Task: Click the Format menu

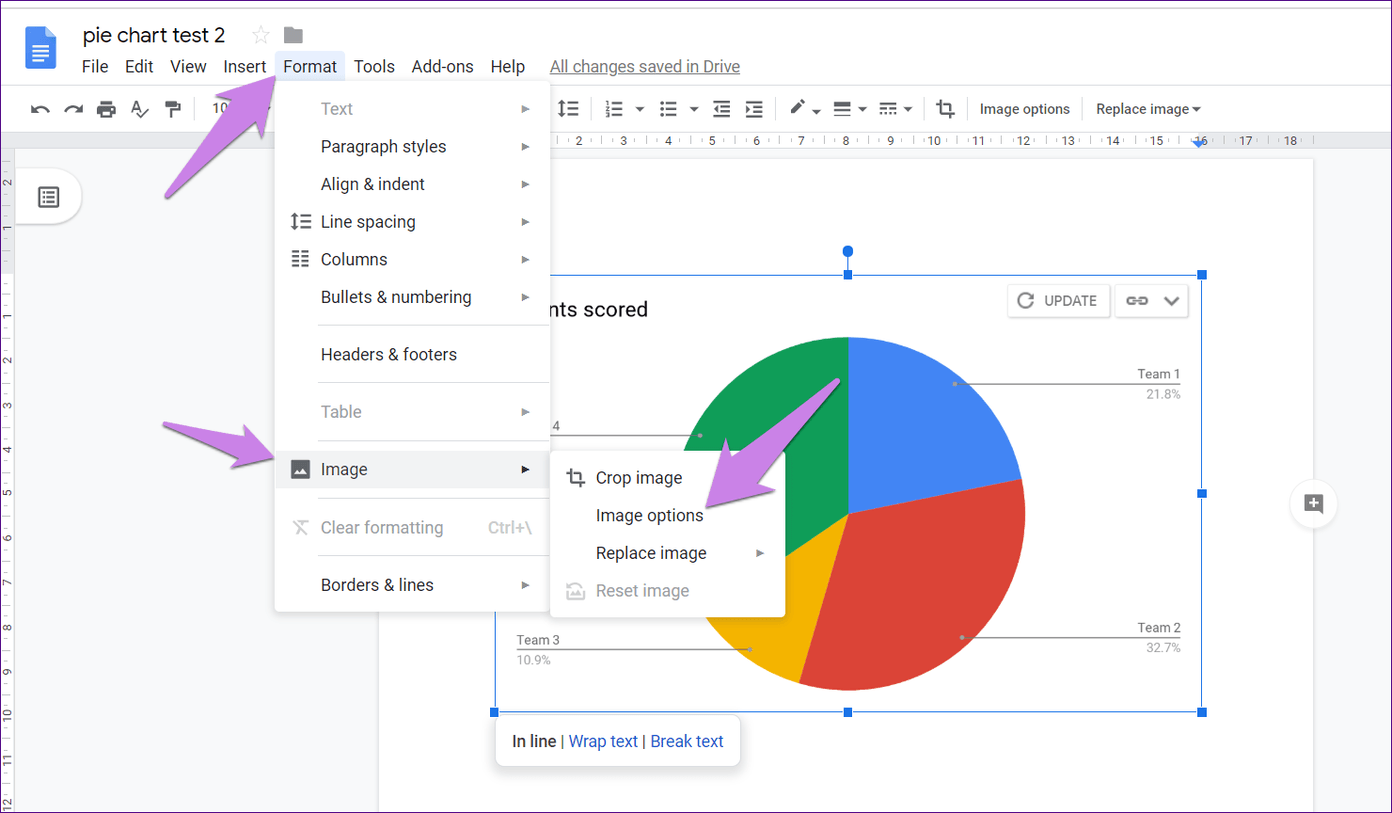Action: (x=310, y=66)
